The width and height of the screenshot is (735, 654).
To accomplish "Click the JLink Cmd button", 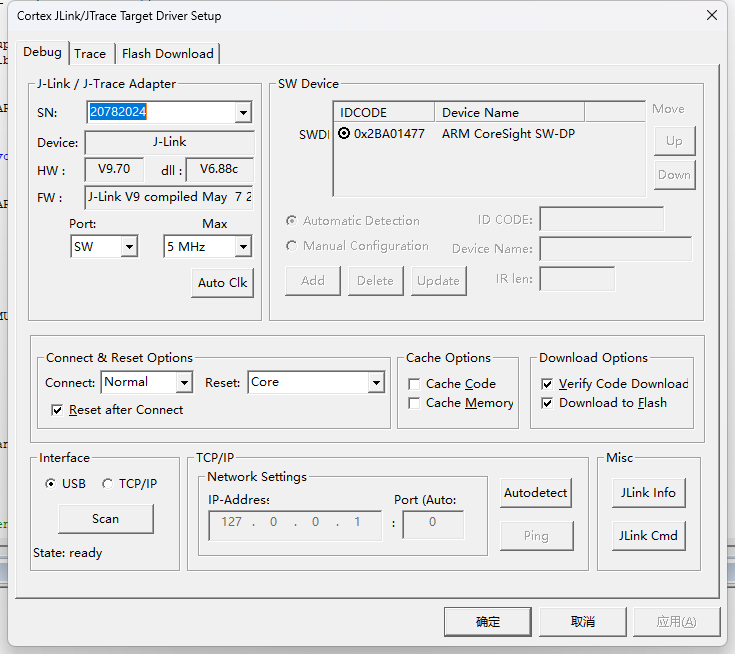I will click(x=649, y=536).
